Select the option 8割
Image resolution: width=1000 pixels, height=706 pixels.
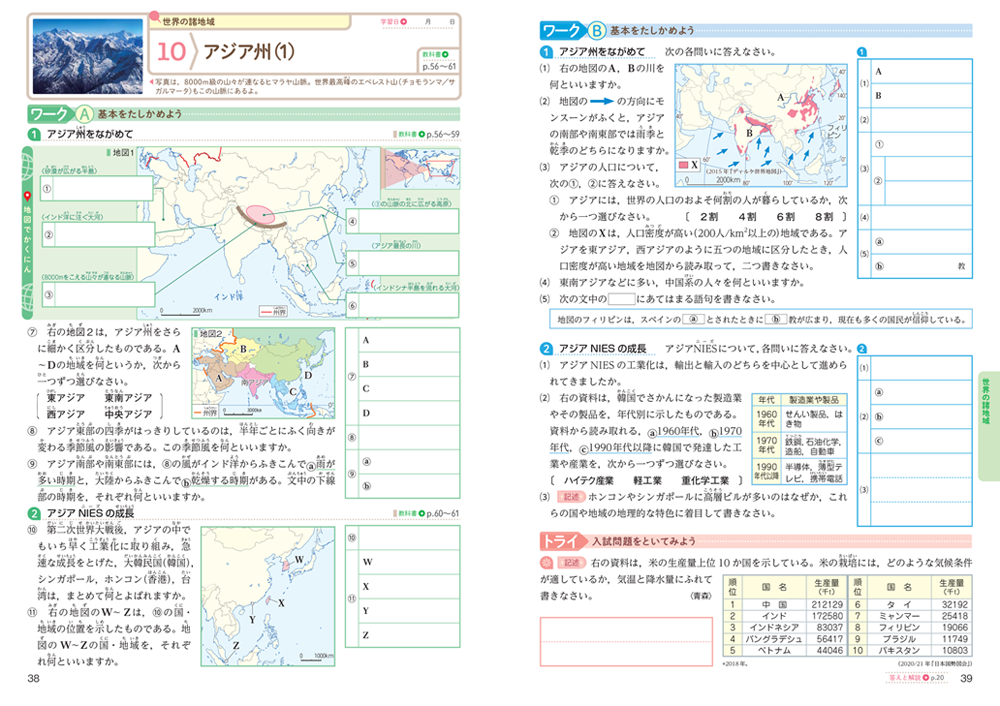click(824, 217)
